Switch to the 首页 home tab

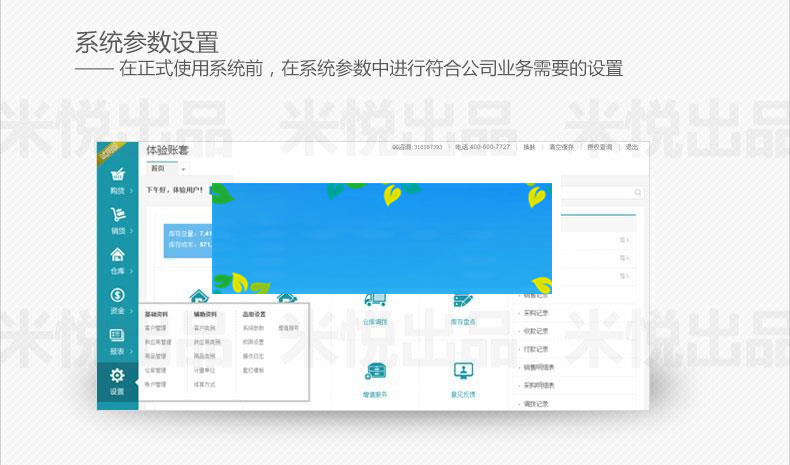pyautogui.click(x=158, y=169)
